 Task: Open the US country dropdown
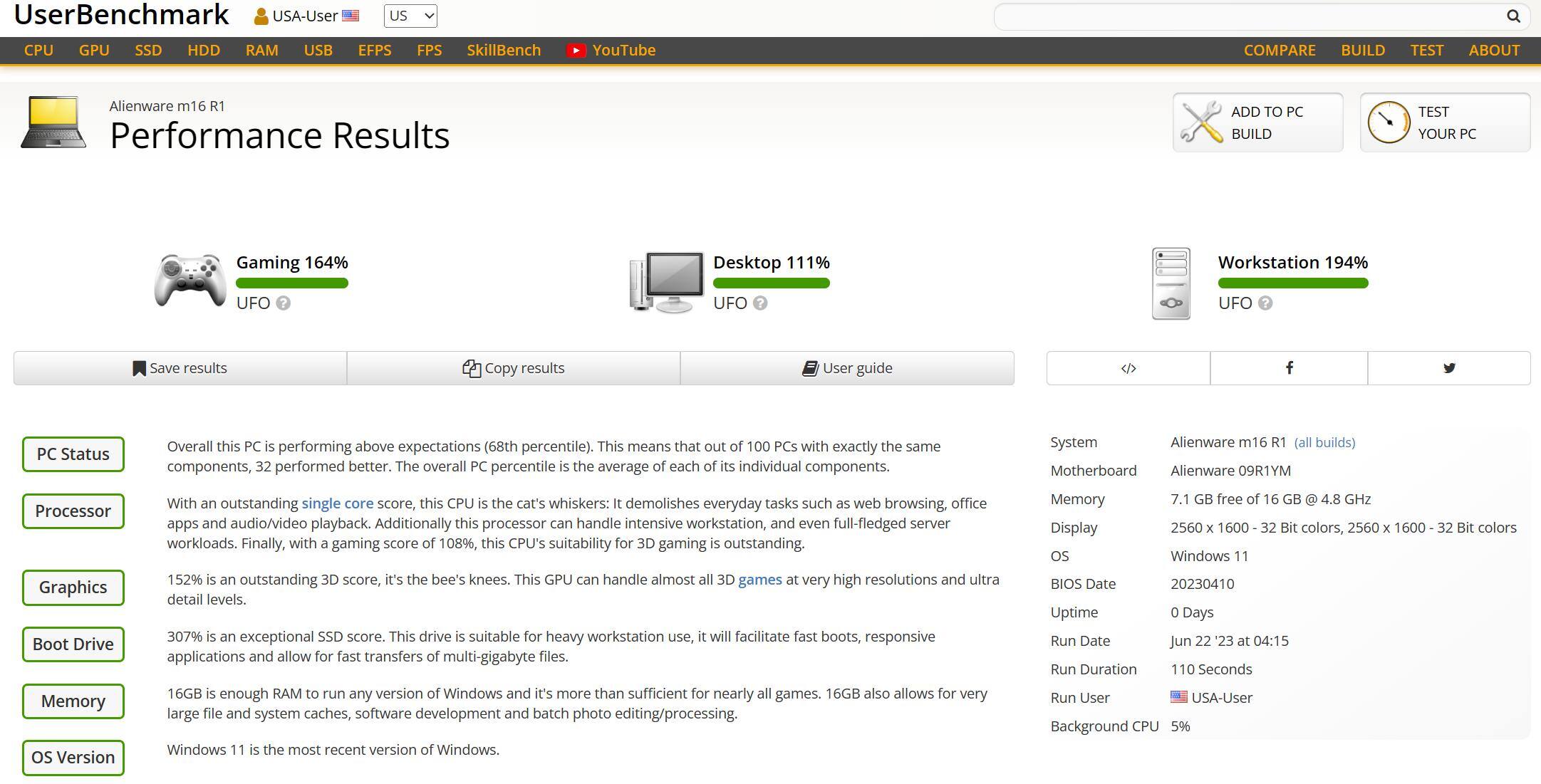tap(410, 16)
